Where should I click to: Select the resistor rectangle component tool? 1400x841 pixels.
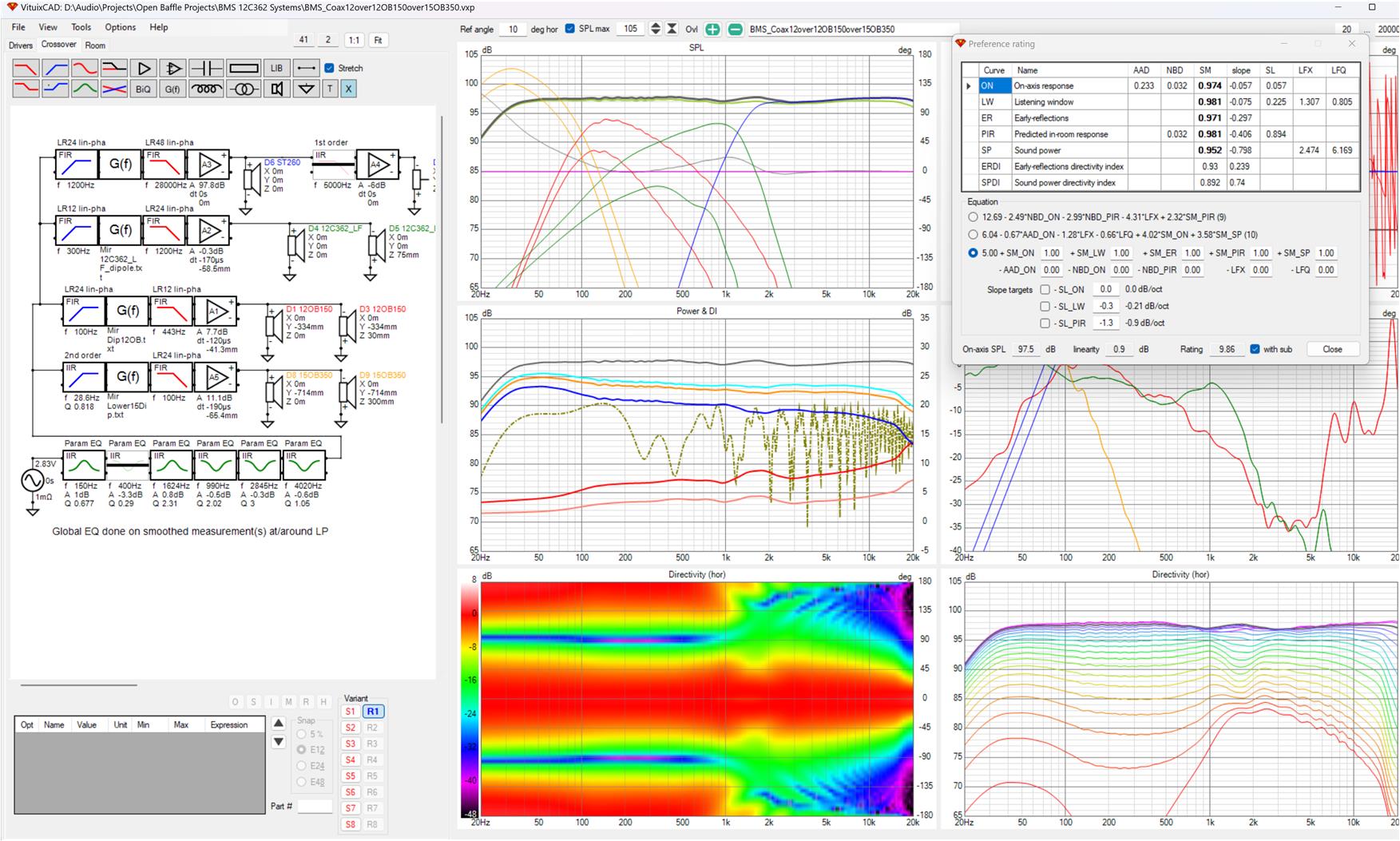click(x=244, y=69)
